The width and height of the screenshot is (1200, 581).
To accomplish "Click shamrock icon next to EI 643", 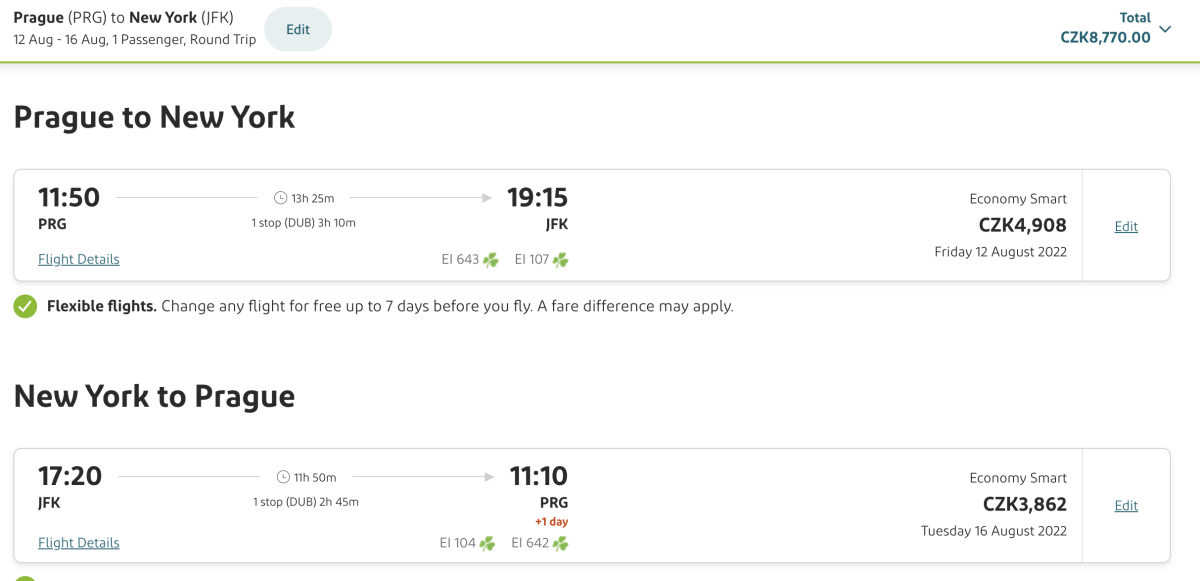I will pos(490,260).
